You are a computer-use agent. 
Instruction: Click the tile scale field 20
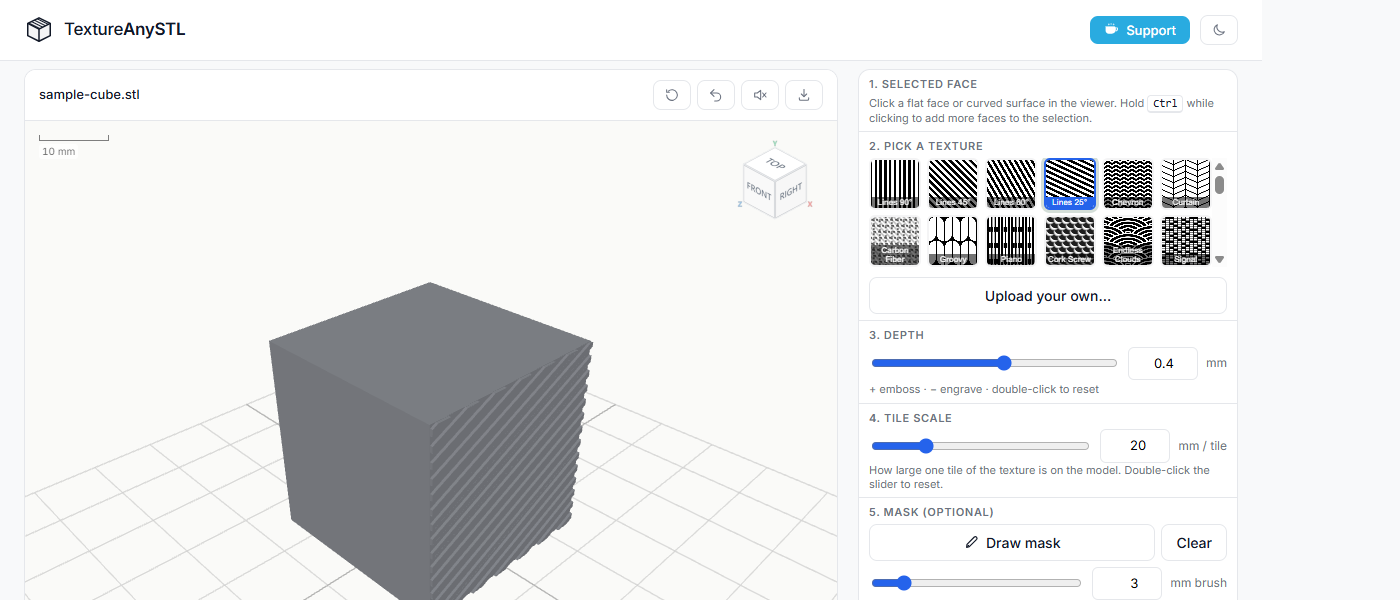(1135, 446)
